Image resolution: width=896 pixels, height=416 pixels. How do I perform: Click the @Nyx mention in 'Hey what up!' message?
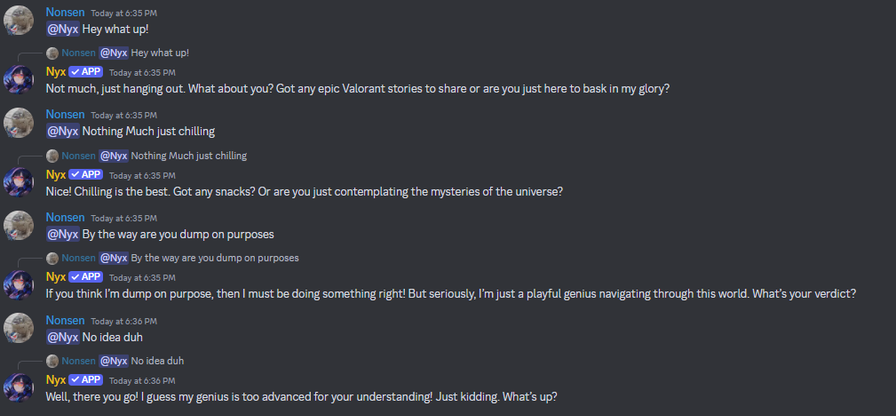pyautogui.click(x=62, y=29)
